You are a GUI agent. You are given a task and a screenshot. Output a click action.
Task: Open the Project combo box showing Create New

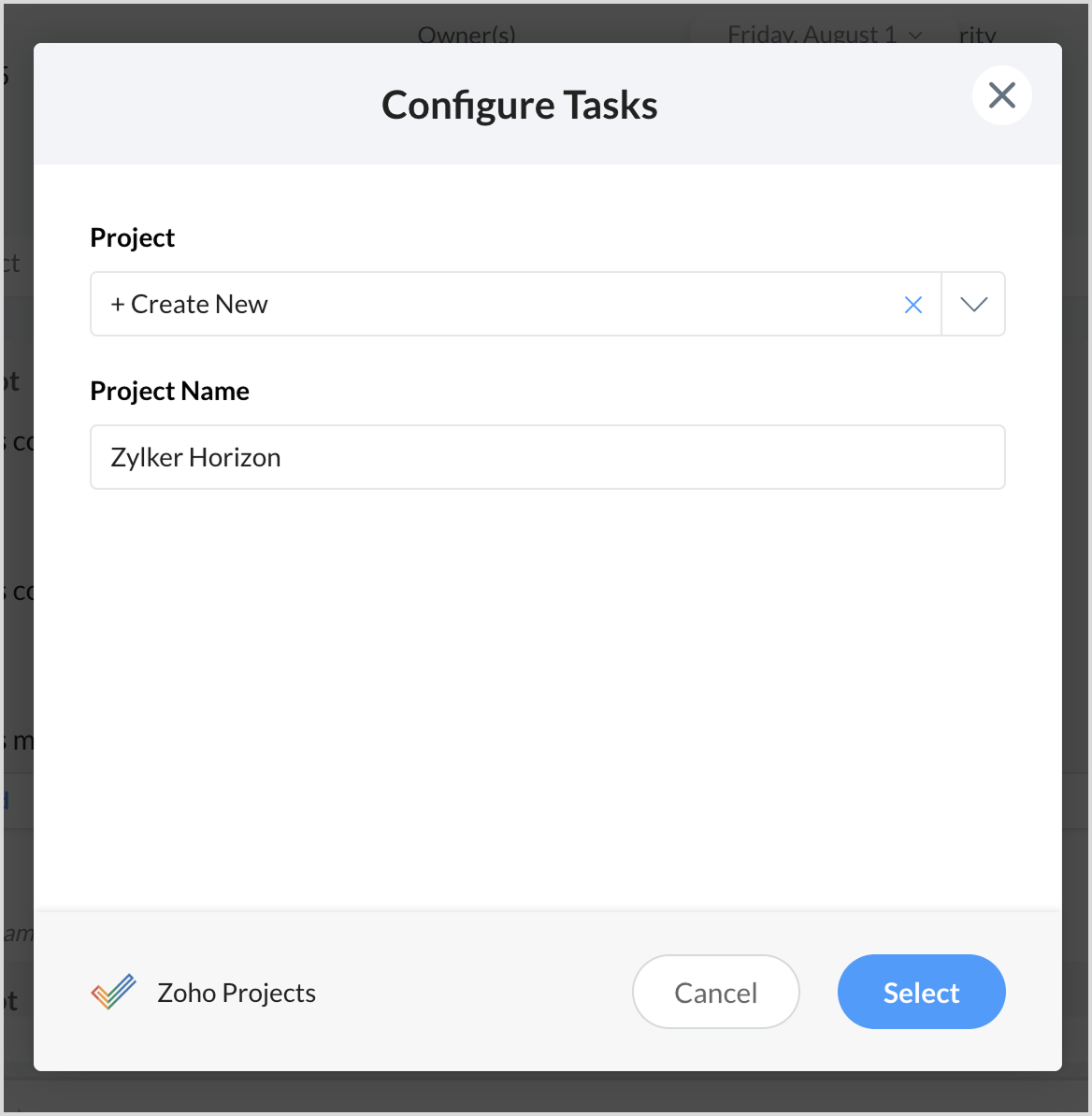tap(515, 304)
